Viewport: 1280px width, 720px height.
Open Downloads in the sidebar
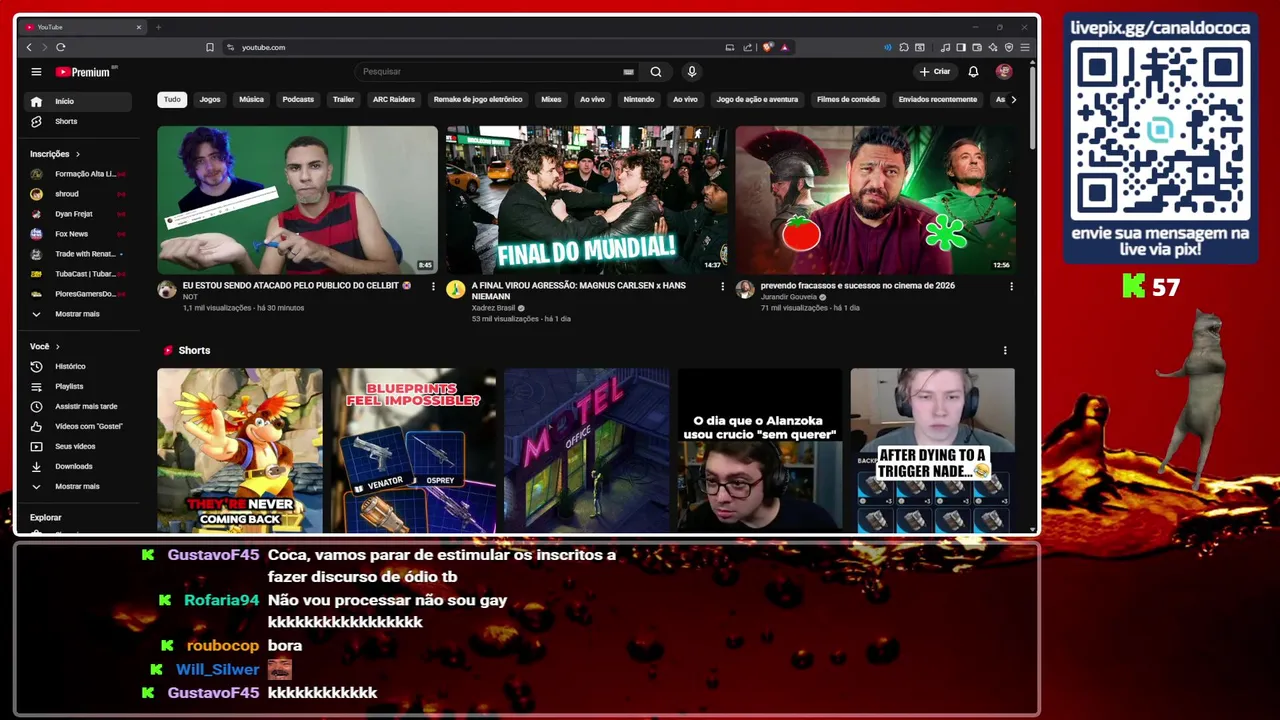click(x=78, y=466)
